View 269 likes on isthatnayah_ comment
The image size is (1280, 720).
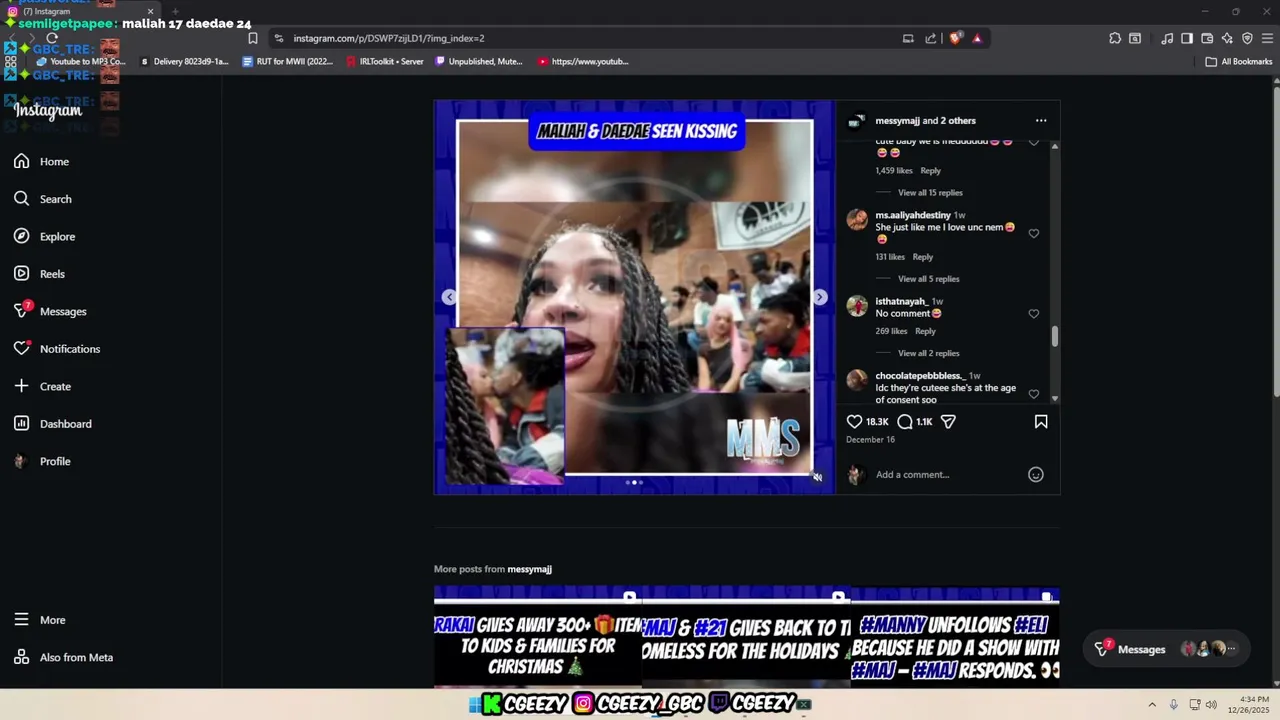[891, 331]
